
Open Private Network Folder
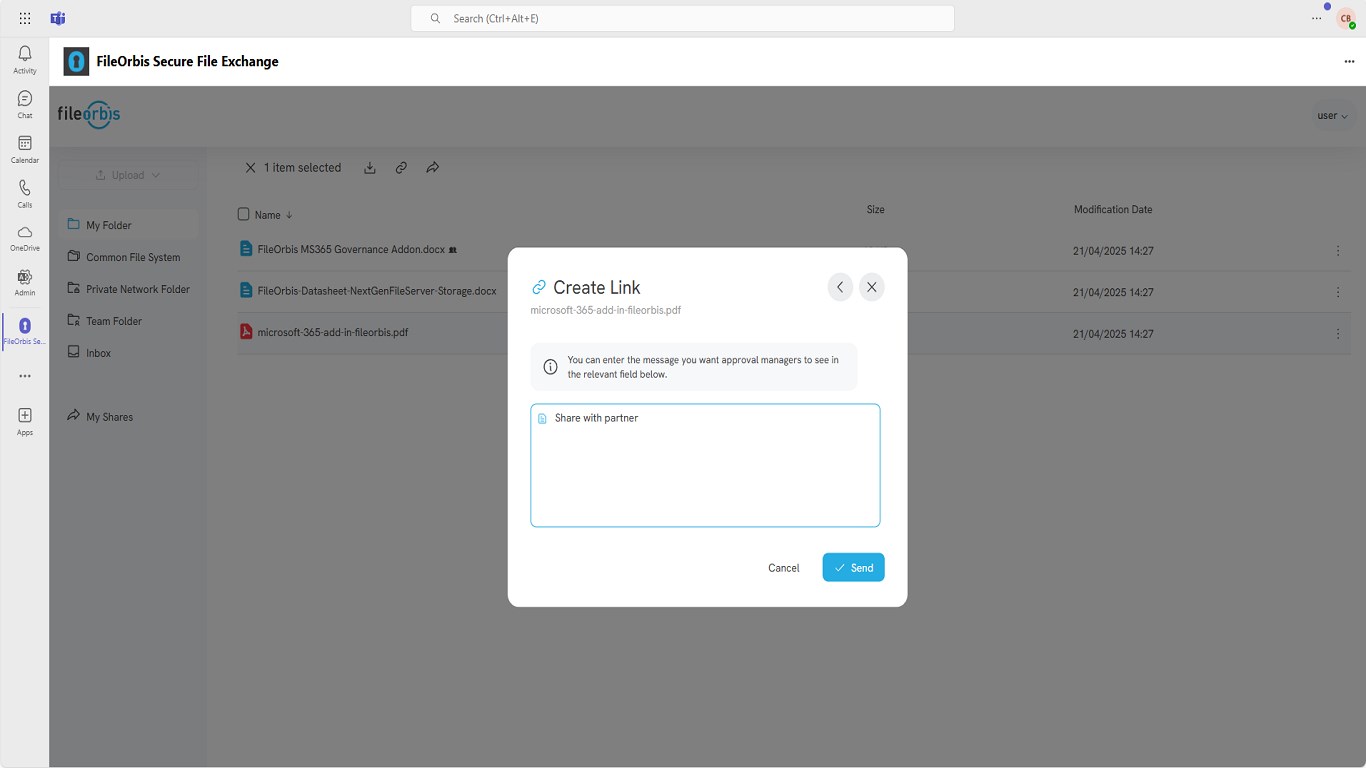click(128, 289)
